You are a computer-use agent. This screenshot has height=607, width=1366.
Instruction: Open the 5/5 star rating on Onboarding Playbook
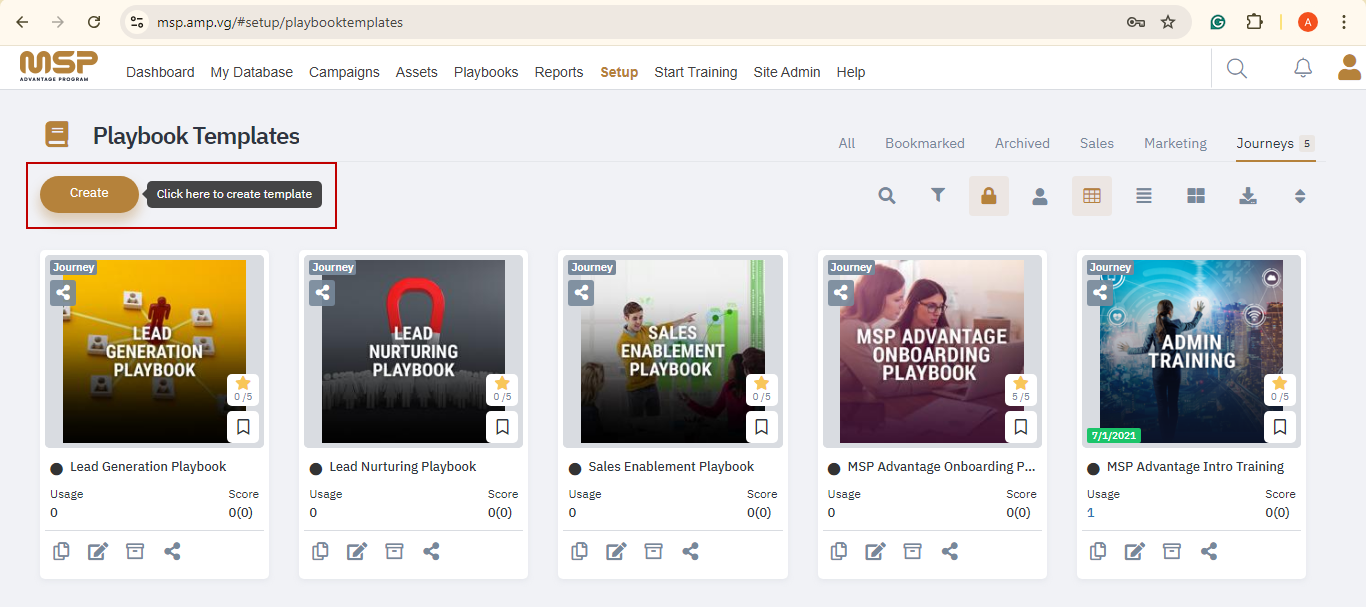coord(1020,390)
